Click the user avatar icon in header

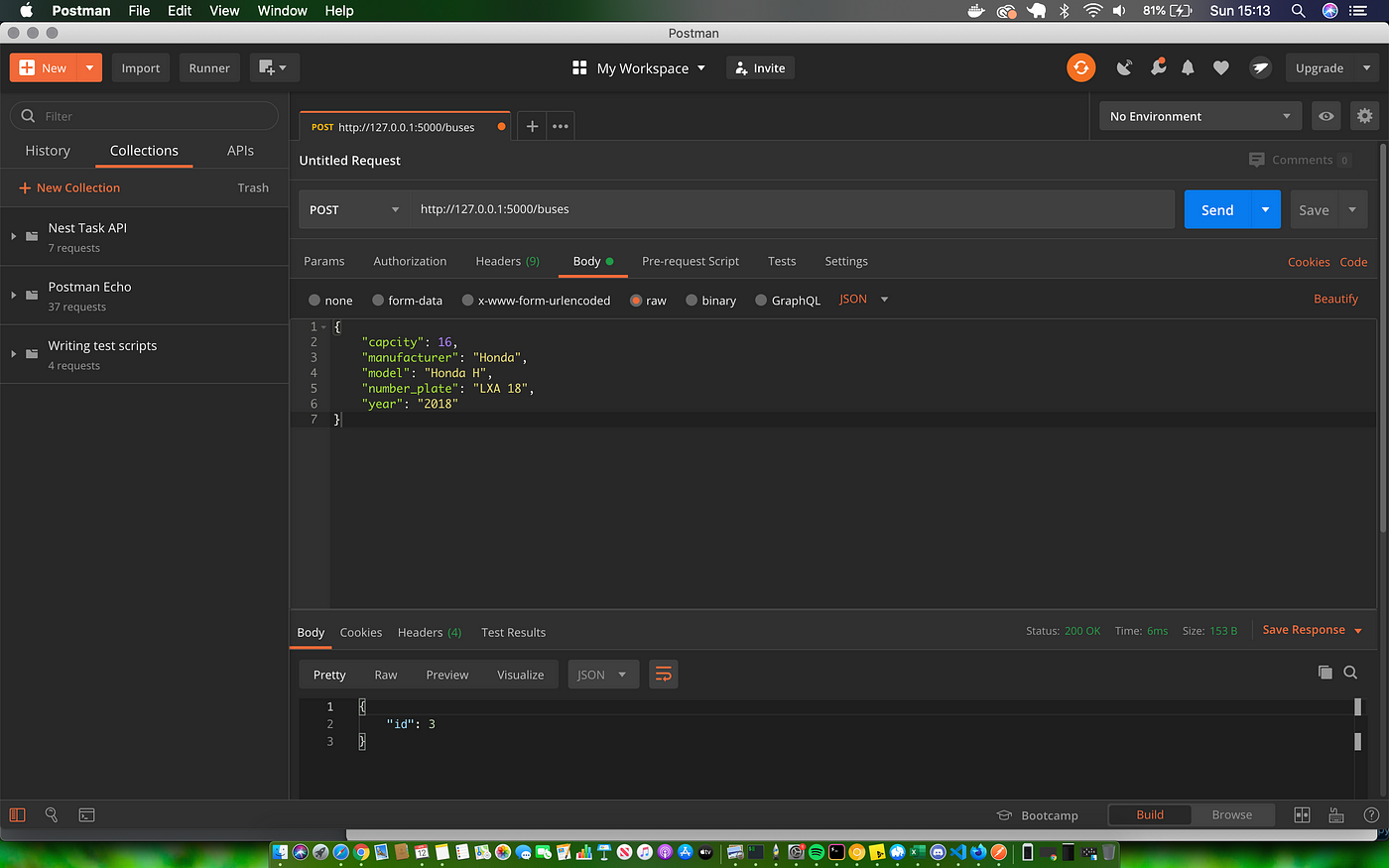[x=1260, y=67]
